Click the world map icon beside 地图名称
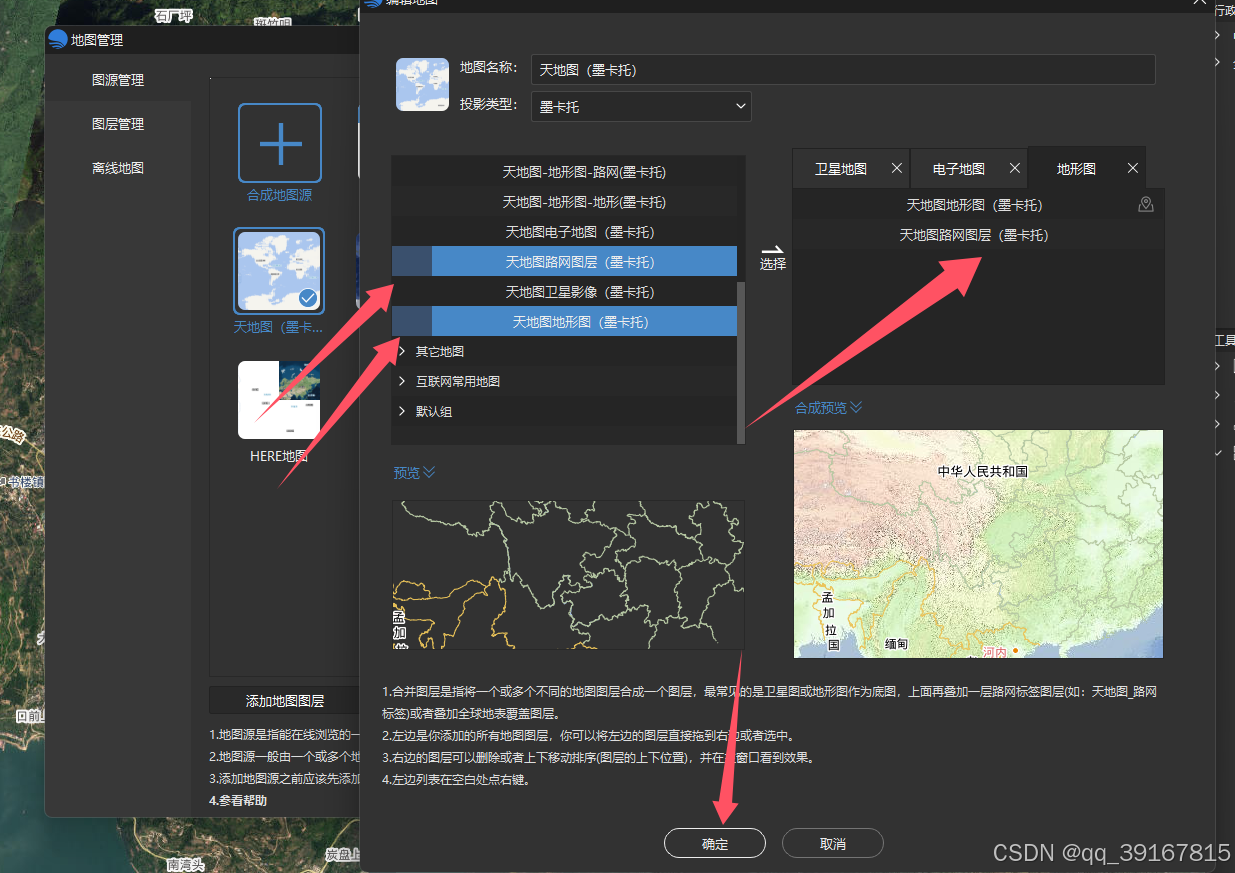1235x873 pixels. pos(422,84)
